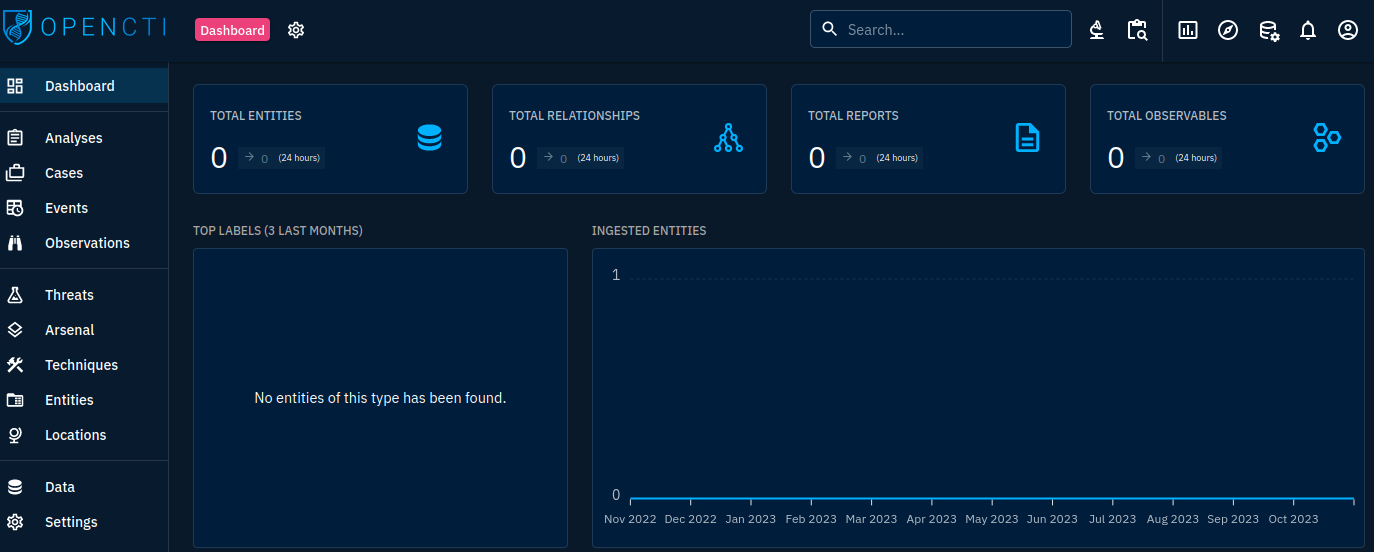Focus the Search input field
1374x552 pixels.
[950, 30]
